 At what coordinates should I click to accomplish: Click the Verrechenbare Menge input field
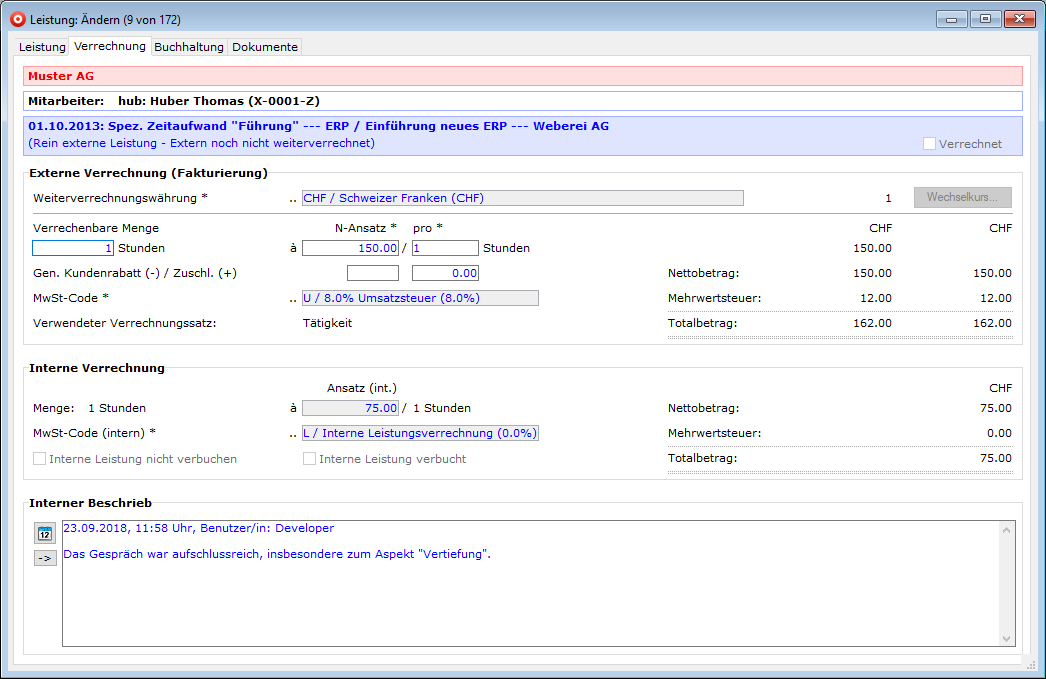pyautogui.click(x=73, y=248)
